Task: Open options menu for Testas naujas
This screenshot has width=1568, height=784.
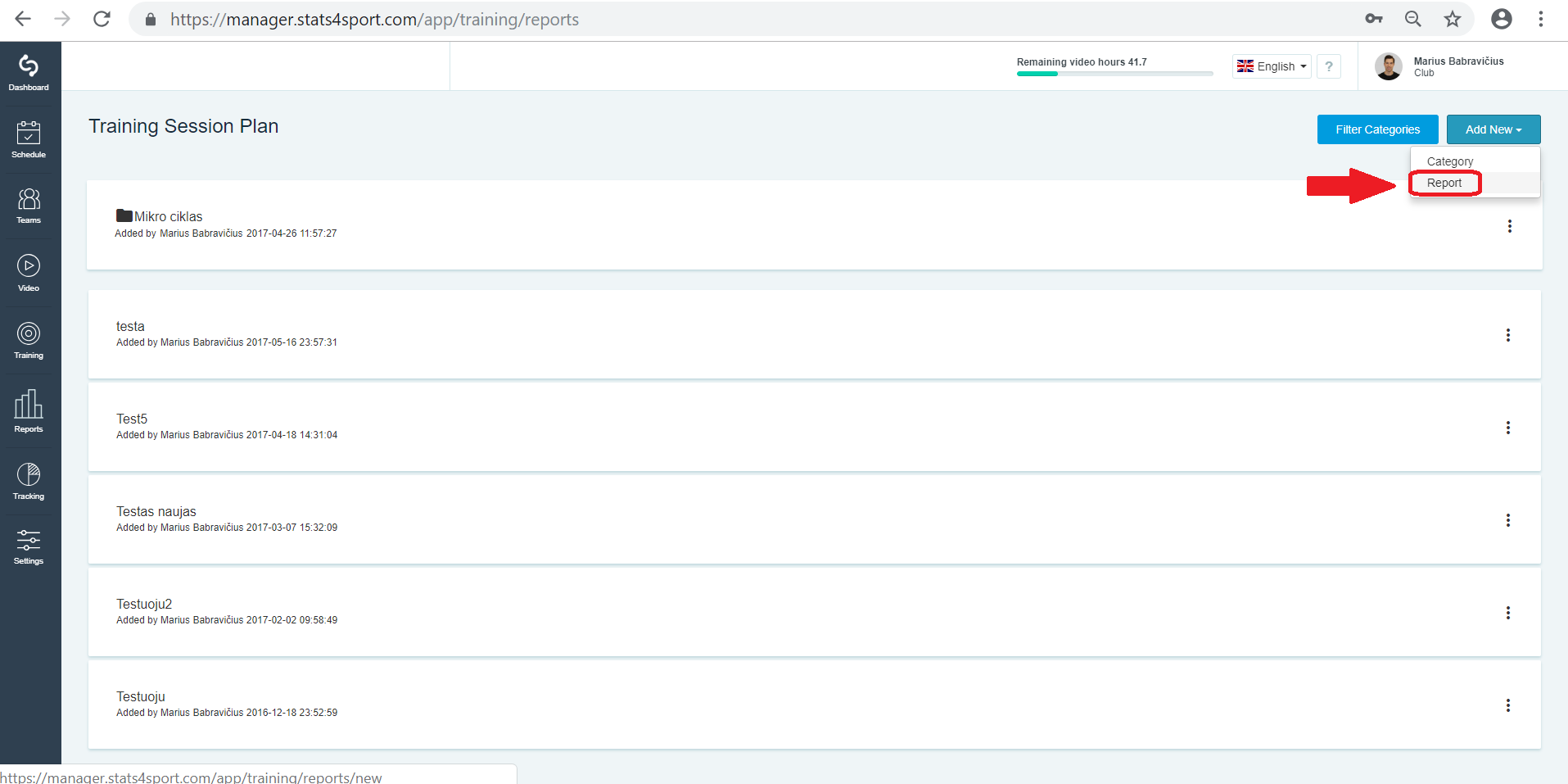Action: [x=1508, y=520]
